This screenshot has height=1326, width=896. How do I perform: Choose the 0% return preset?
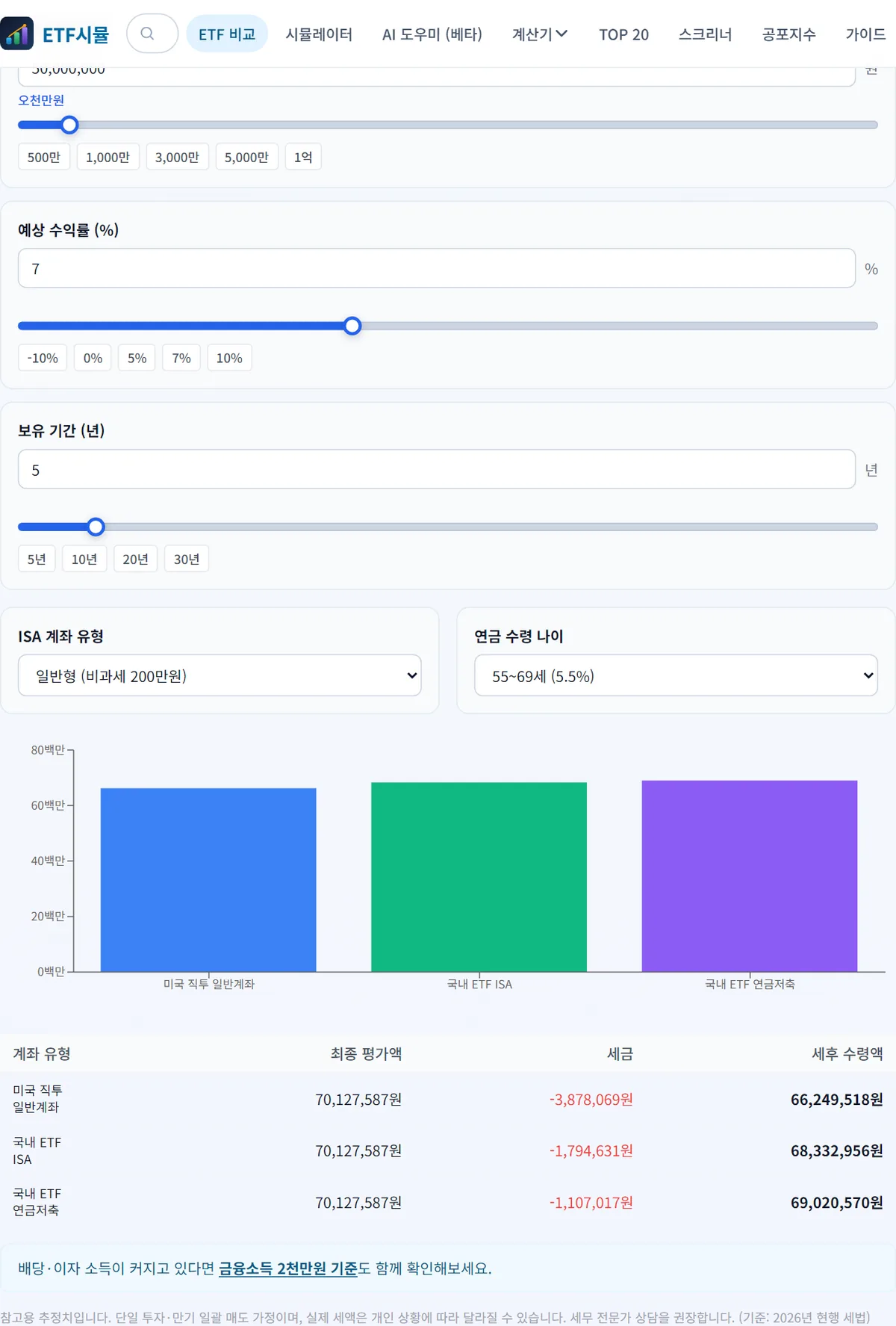(93, 358)
